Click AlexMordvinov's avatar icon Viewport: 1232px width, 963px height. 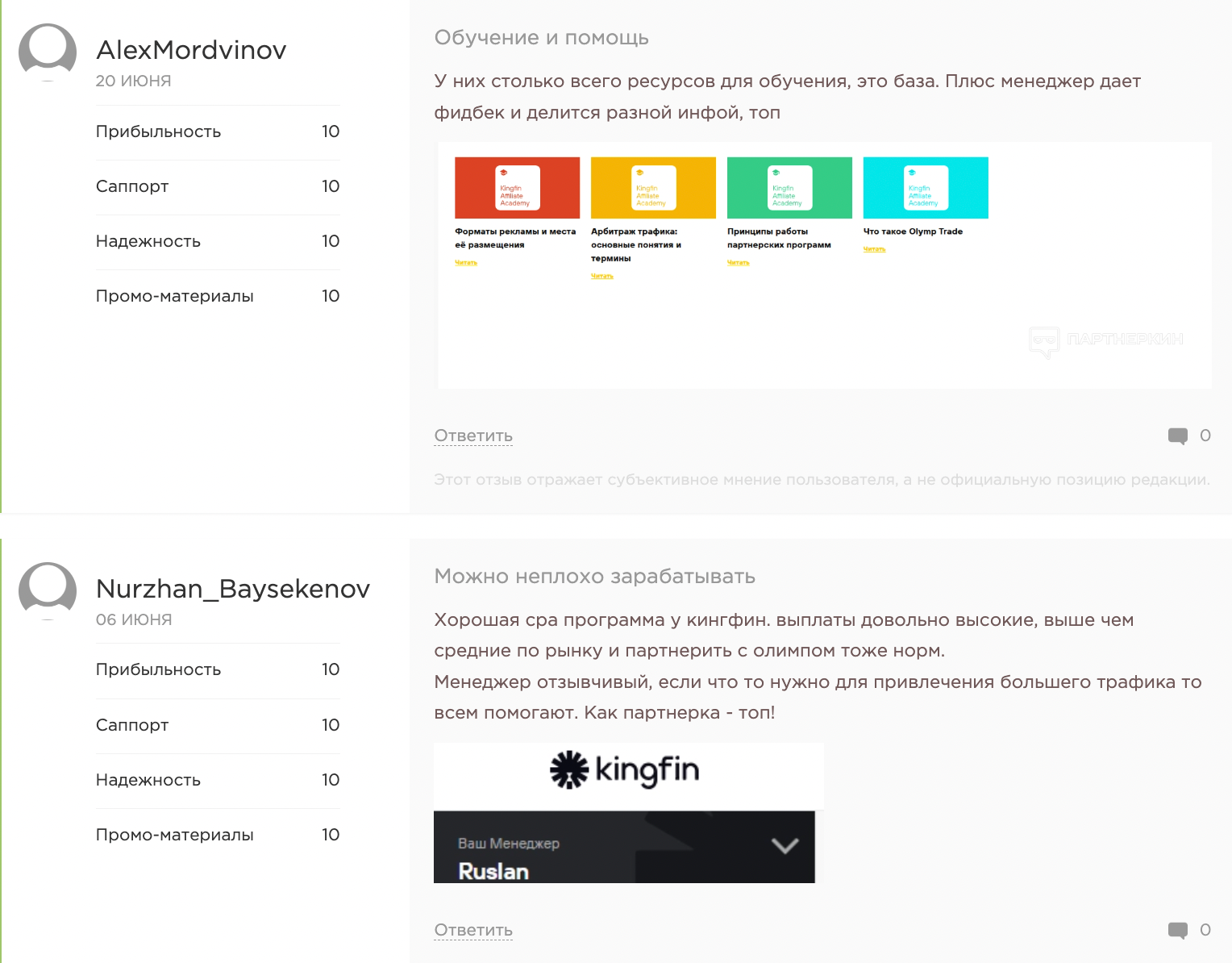(48, 52)
